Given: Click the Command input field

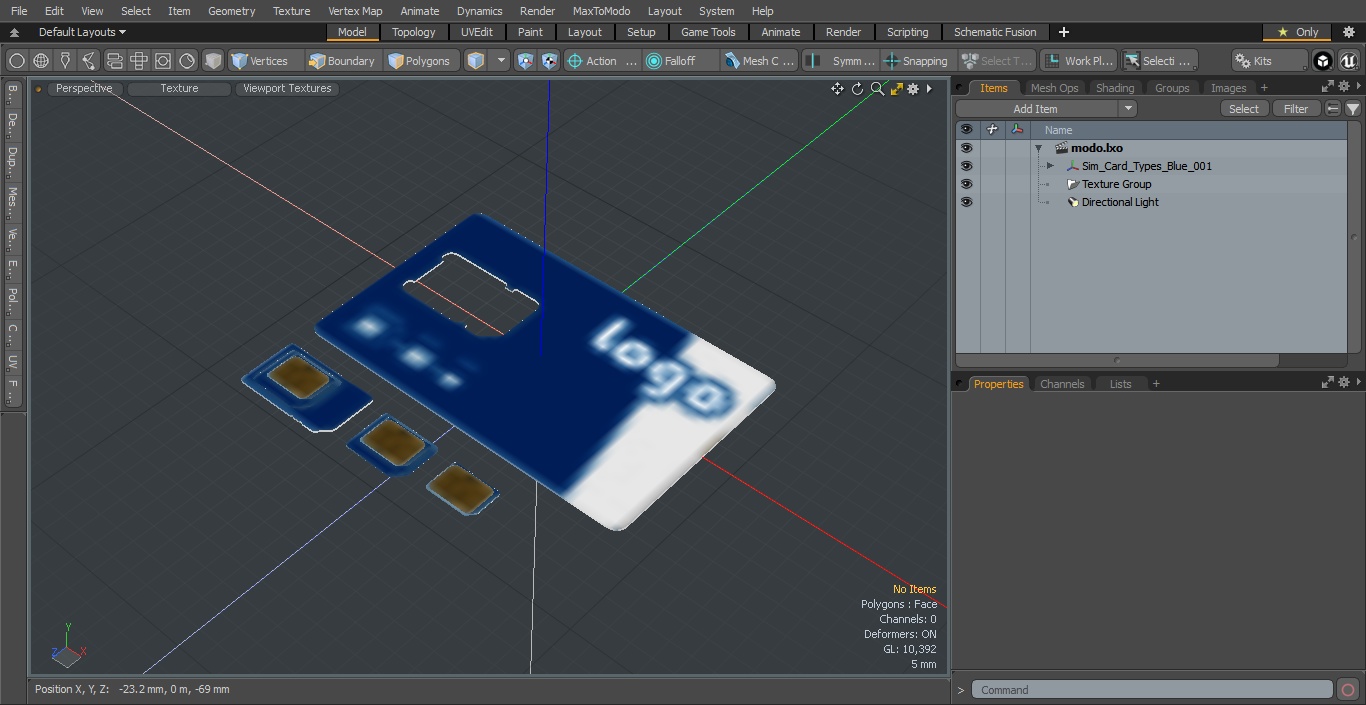Looking at the screenshot, I should coord(1152,690).
